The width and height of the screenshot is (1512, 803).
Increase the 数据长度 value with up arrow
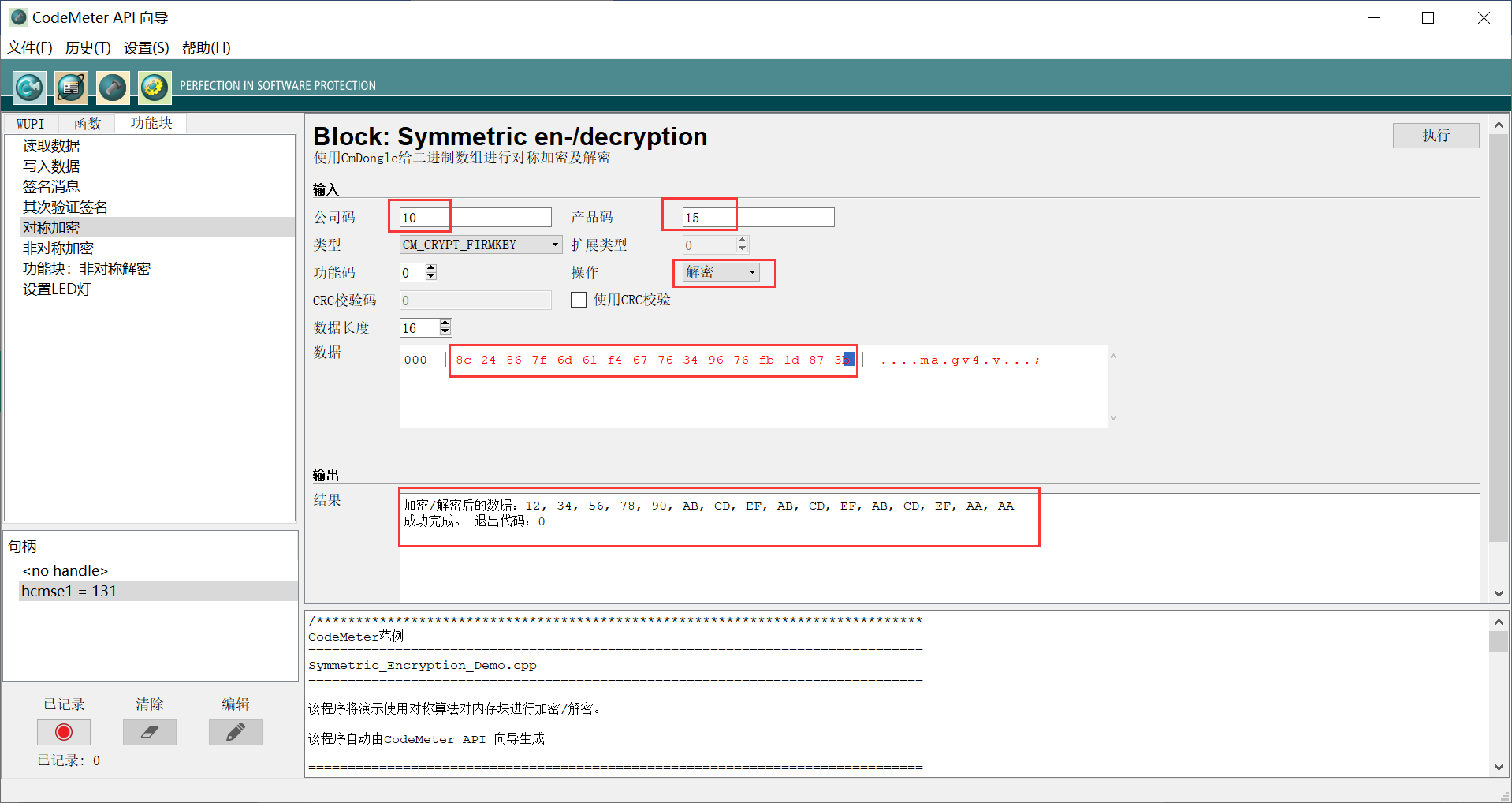point(445,323)
